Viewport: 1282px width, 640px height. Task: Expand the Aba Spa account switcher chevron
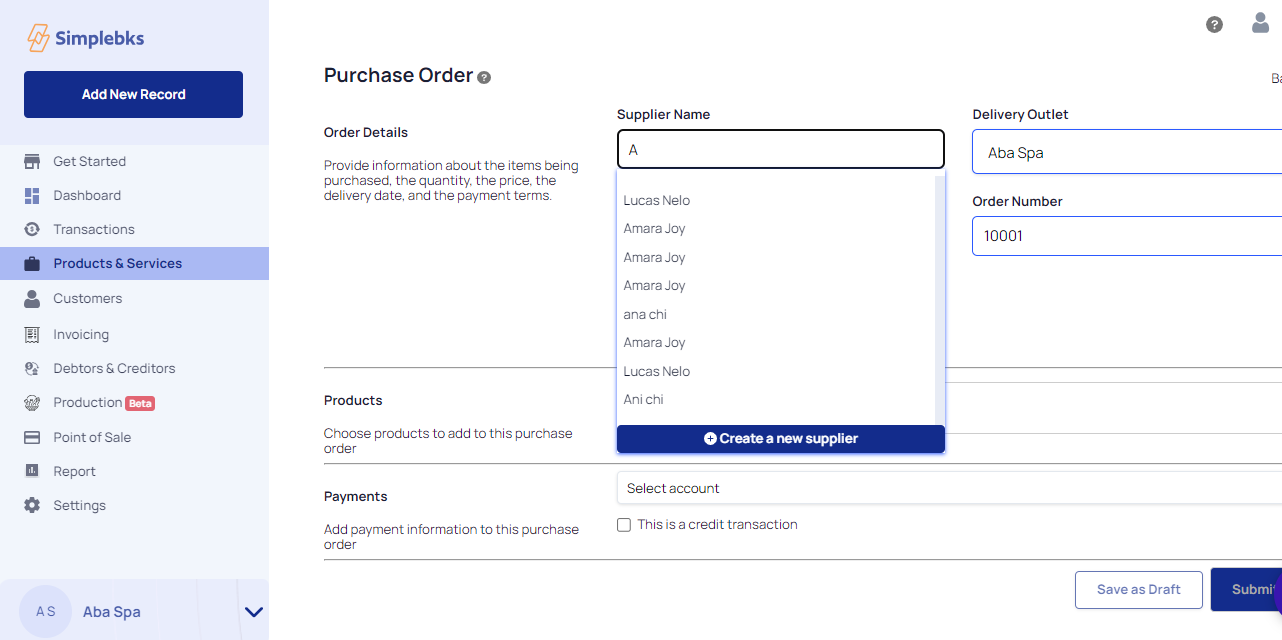pos(254,612)
